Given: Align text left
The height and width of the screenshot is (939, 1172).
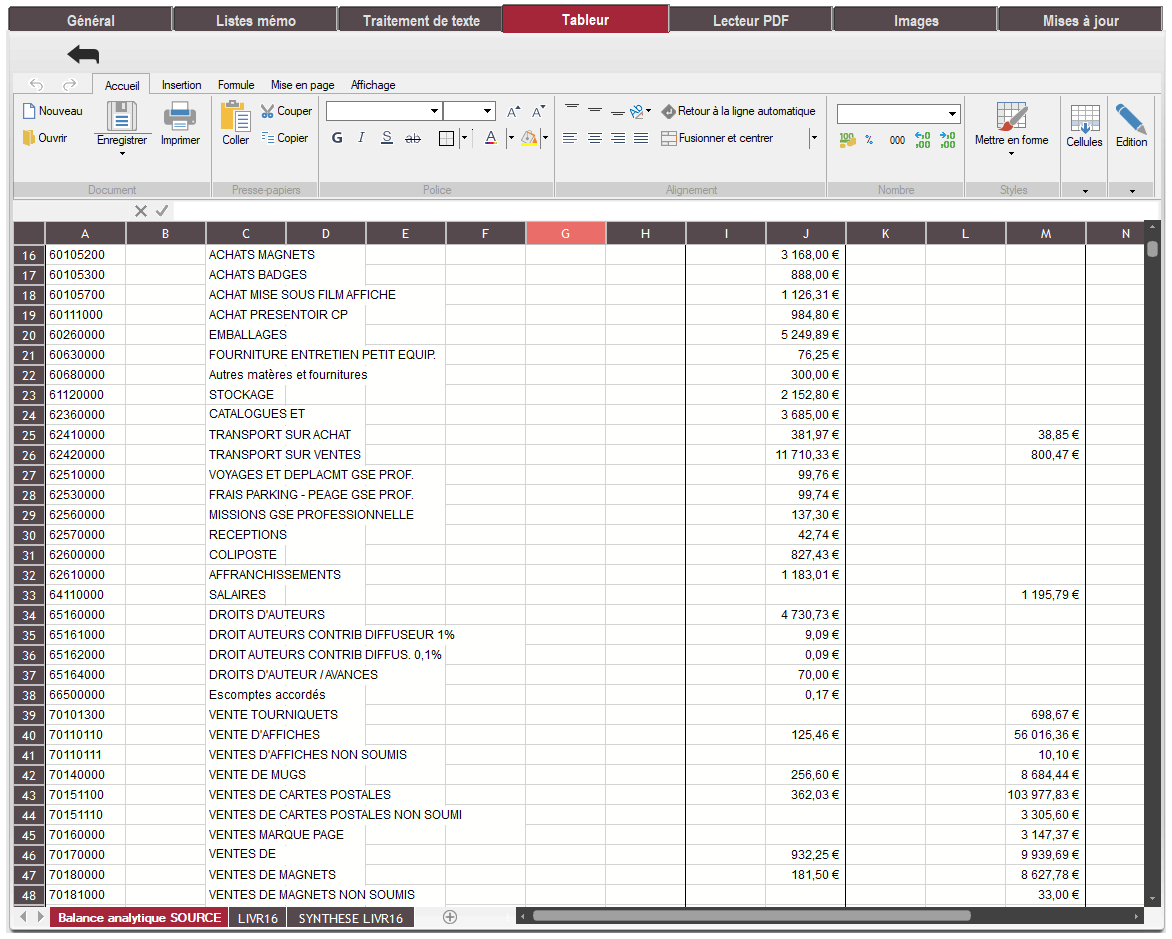Looking at the screenshot, I should (570, 138).
